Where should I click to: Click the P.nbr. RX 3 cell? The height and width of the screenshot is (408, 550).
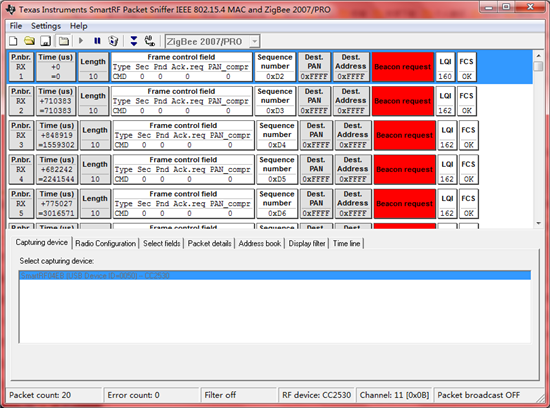pos(21,135)
